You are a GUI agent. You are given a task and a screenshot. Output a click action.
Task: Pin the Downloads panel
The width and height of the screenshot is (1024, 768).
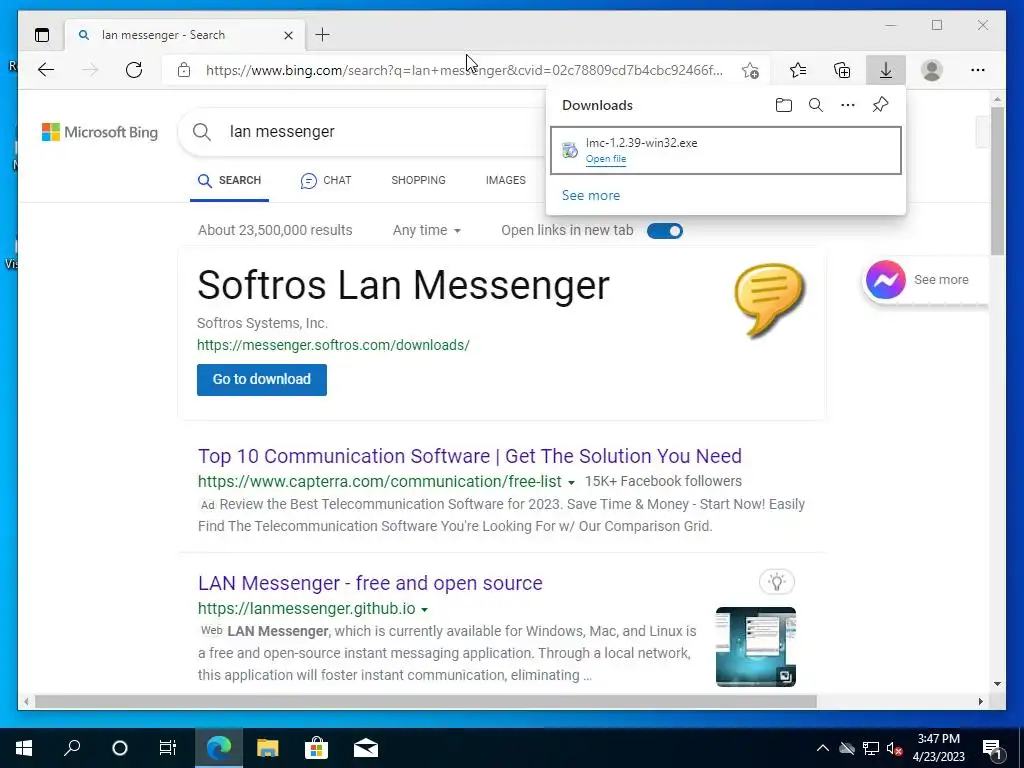coord(880,105)
